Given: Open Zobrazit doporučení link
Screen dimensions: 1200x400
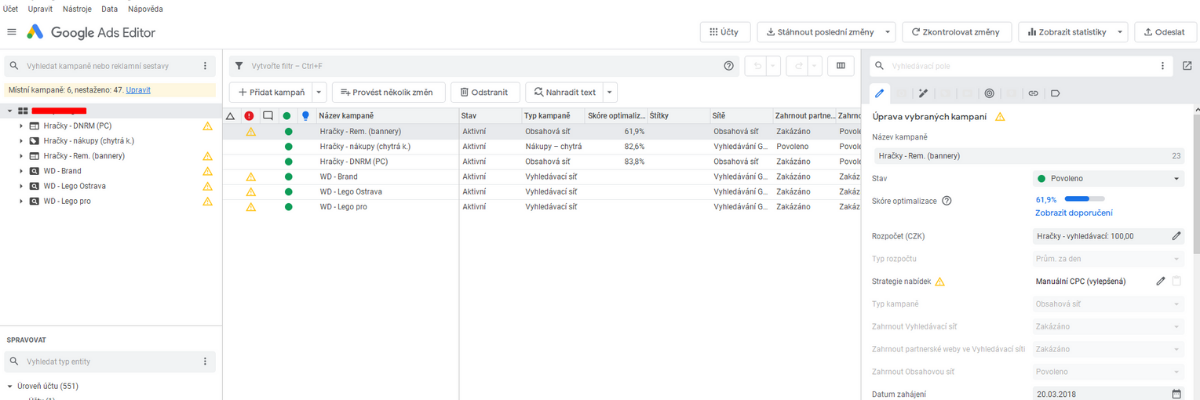Looking at the screenshot, I should coord(1073,213).
